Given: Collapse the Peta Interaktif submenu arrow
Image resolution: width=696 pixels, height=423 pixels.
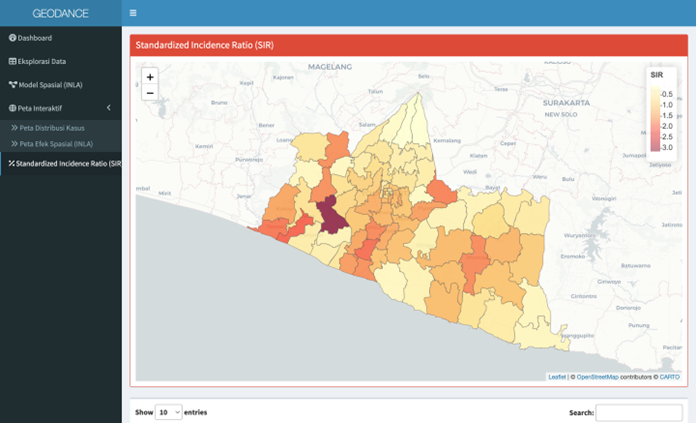Looking at the screenshot, I should click(x=108, y=107).
